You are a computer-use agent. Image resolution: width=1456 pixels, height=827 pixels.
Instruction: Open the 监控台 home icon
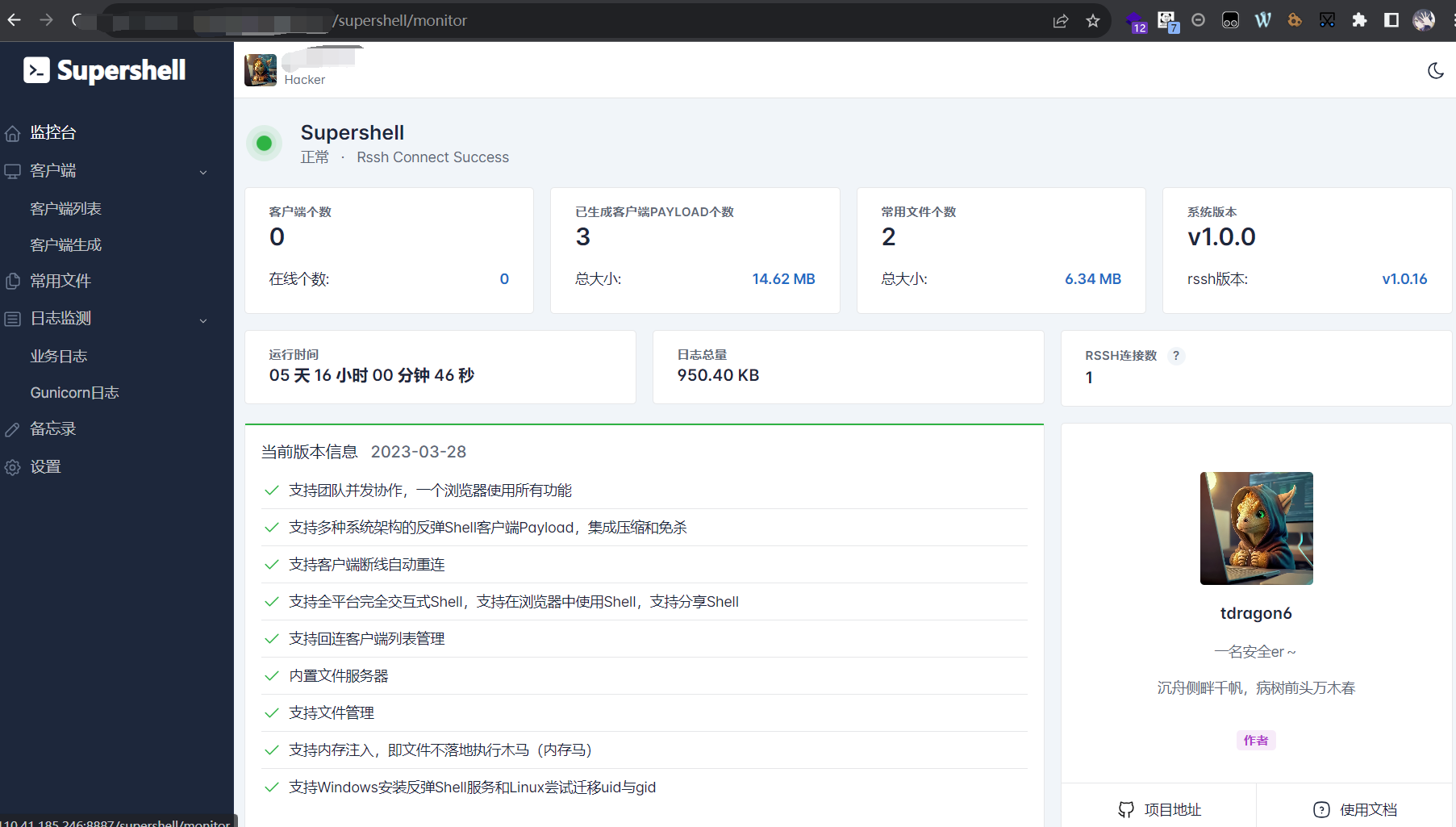click(13, 133)
